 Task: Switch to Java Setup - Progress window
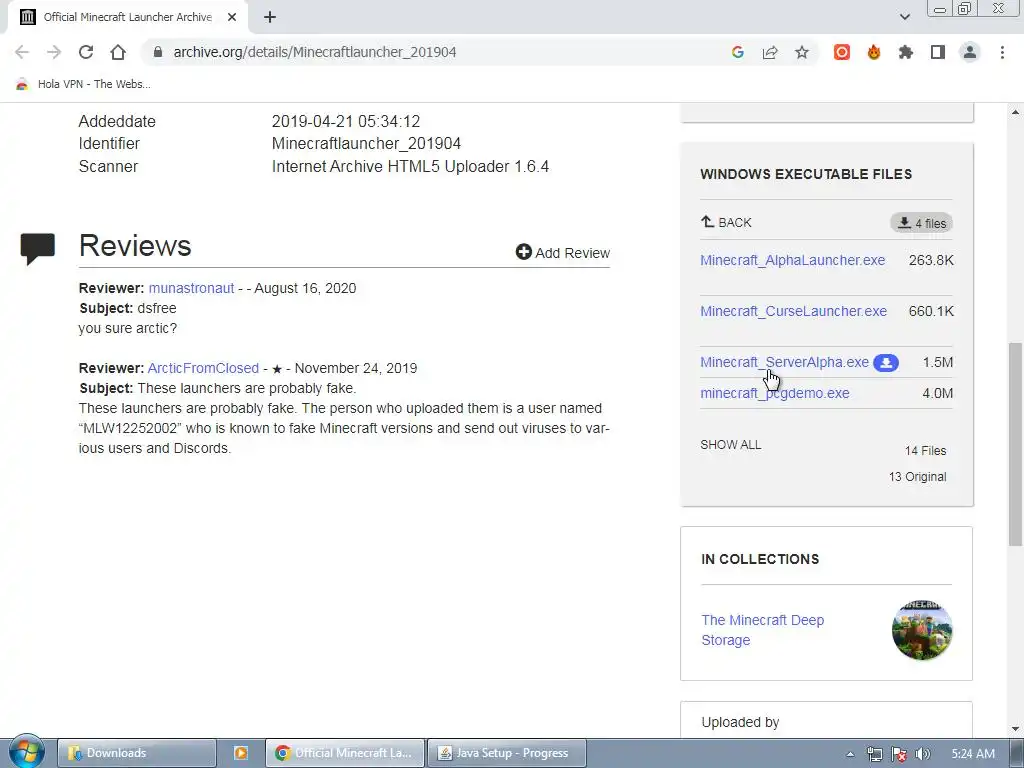(x=507, y=753)
